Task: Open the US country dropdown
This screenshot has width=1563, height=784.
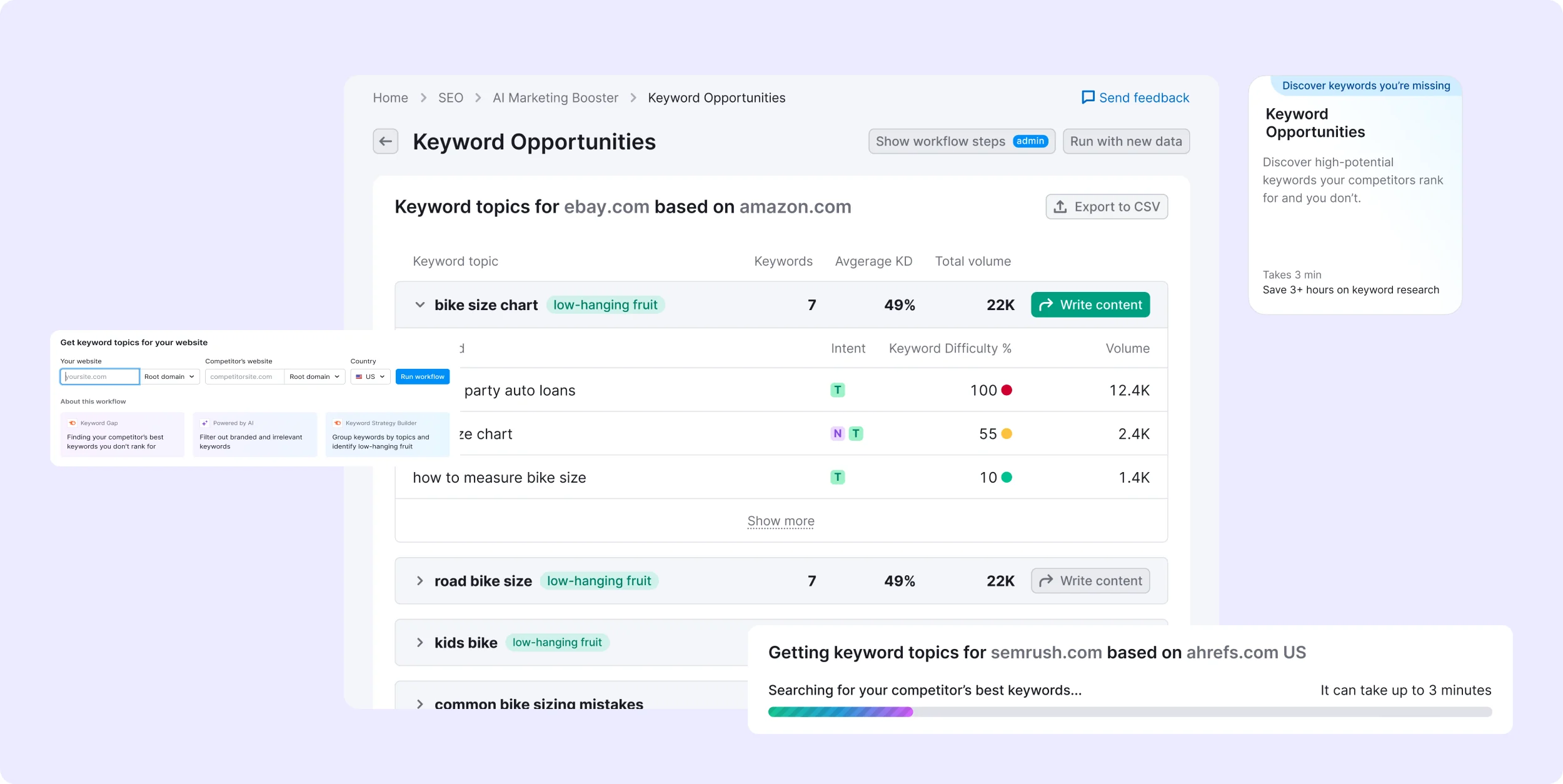Action: click(x=371, y=376)
